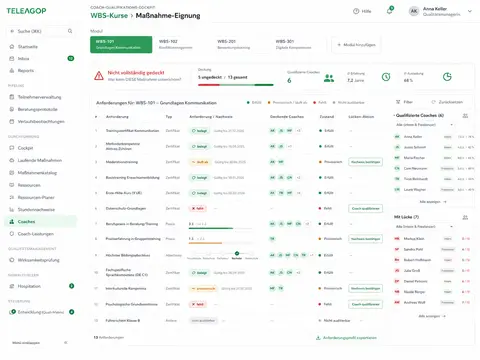The width and height of the screenshot is (480, 360).
Task: Click Nachweis bestätigen for Interkulturelle Kompetenz
Action: (365, 288)
